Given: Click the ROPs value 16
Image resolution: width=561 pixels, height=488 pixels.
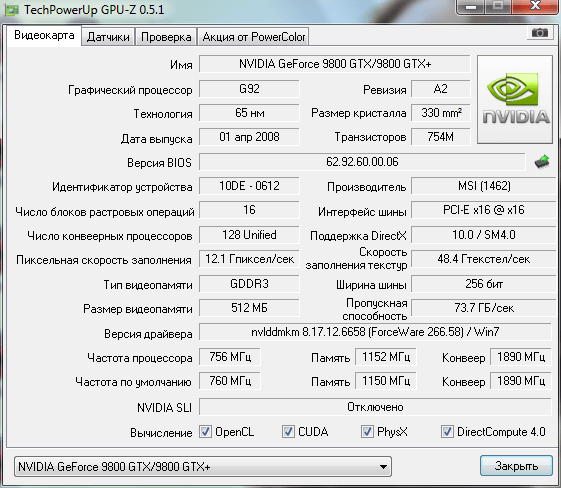Looking at the screenshot, I should point(249,210).
